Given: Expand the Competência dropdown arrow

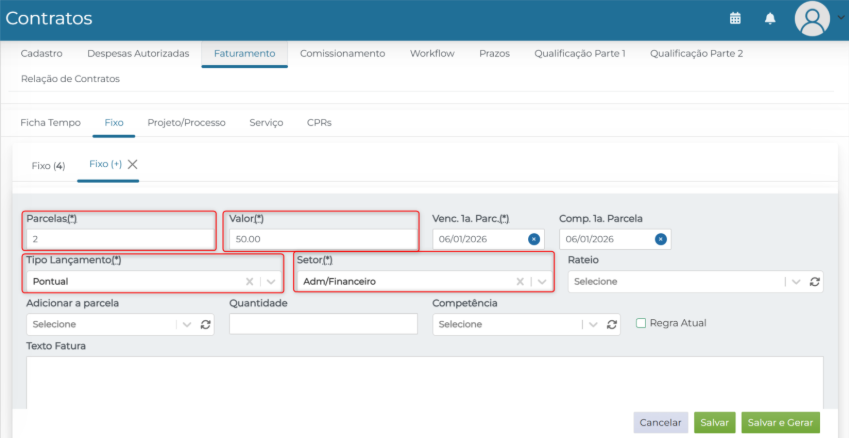Looking at the screenshot, I should pyautogui.click(x=593, y=324).
